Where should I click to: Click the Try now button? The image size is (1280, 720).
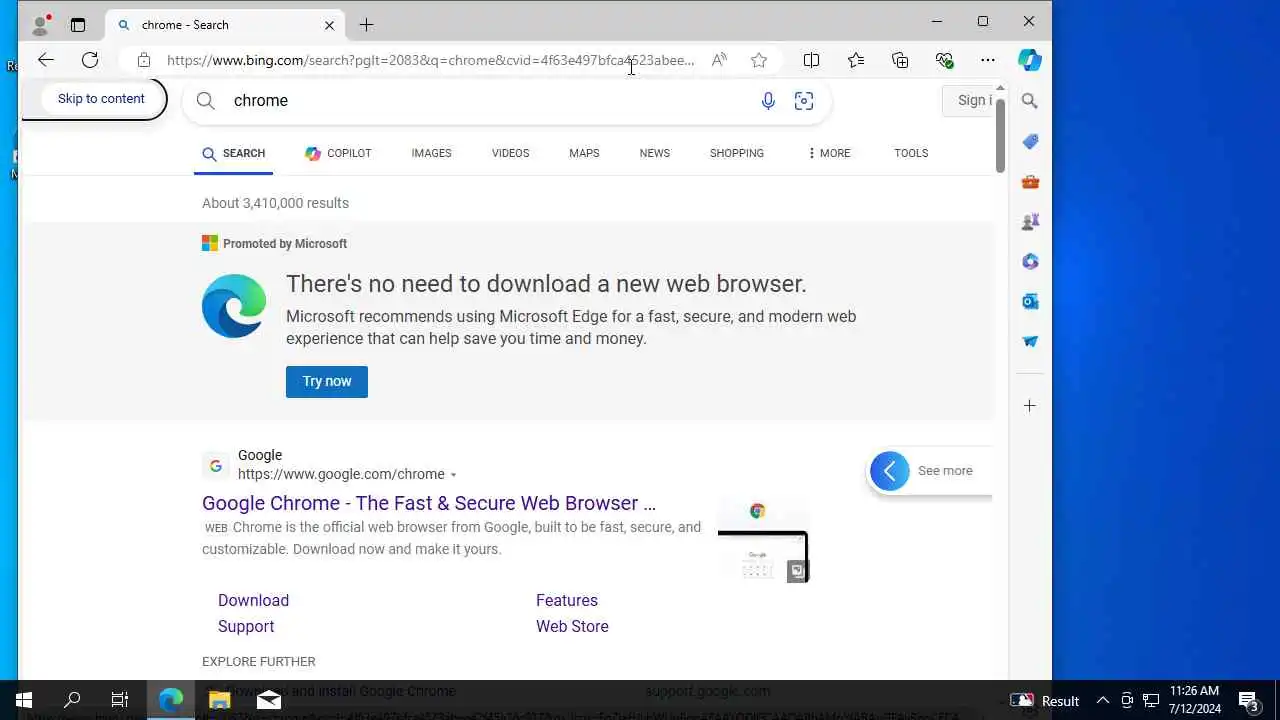(x=327, y=381)
